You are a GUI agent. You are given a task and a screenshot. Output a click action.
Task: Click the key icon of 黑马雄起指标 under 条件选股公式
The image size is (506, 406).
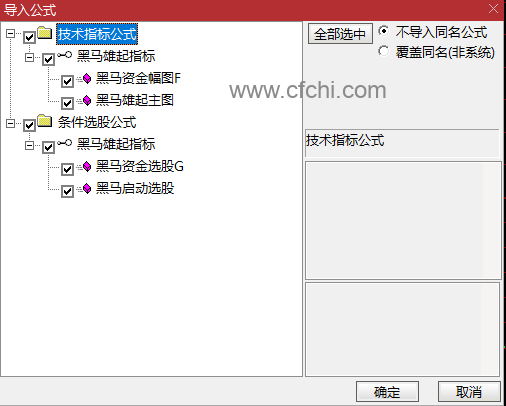[x=64, y=143]
